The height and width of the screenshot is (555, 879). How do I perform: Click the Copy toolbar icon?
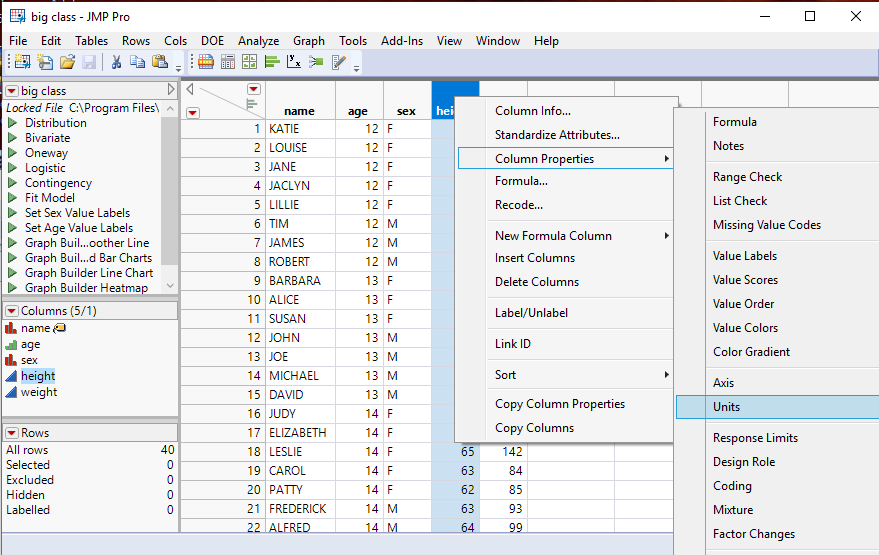[x=137, y=62]
